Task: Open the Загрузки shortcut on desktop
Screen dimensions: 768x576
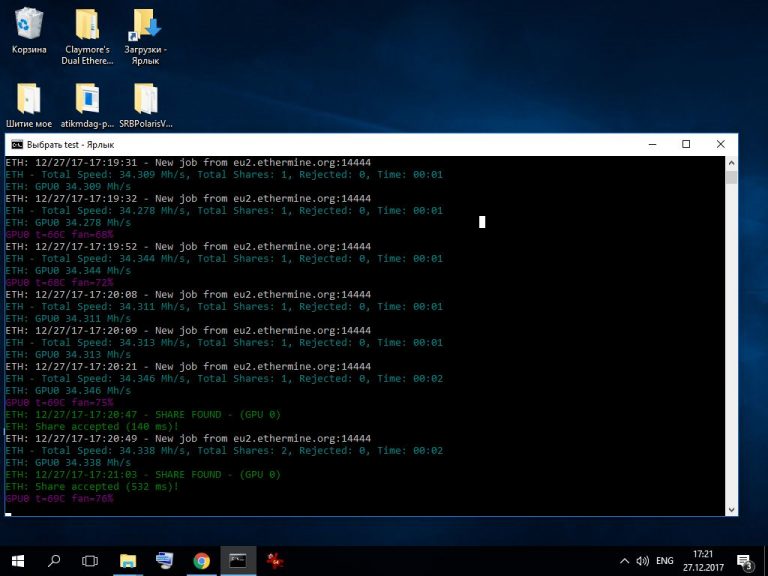Action: point(146,24)
